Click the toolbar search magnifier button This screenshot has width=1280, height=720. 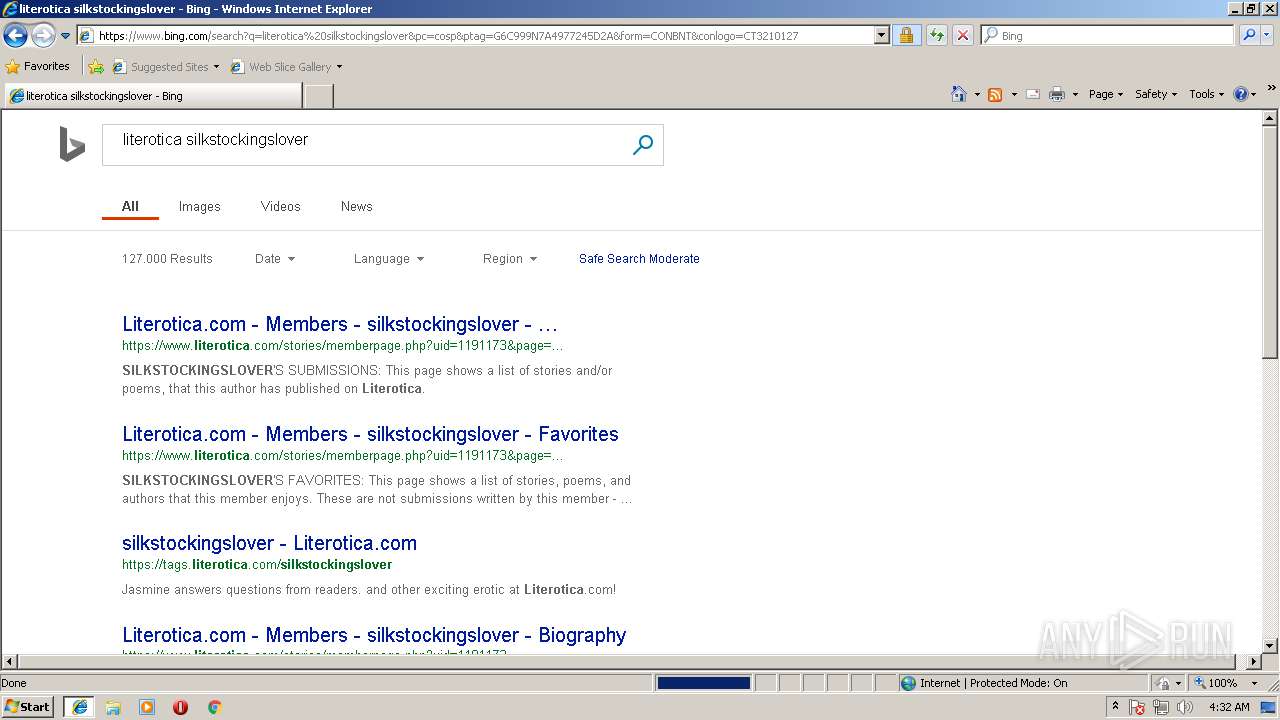tap(1248, 35)
